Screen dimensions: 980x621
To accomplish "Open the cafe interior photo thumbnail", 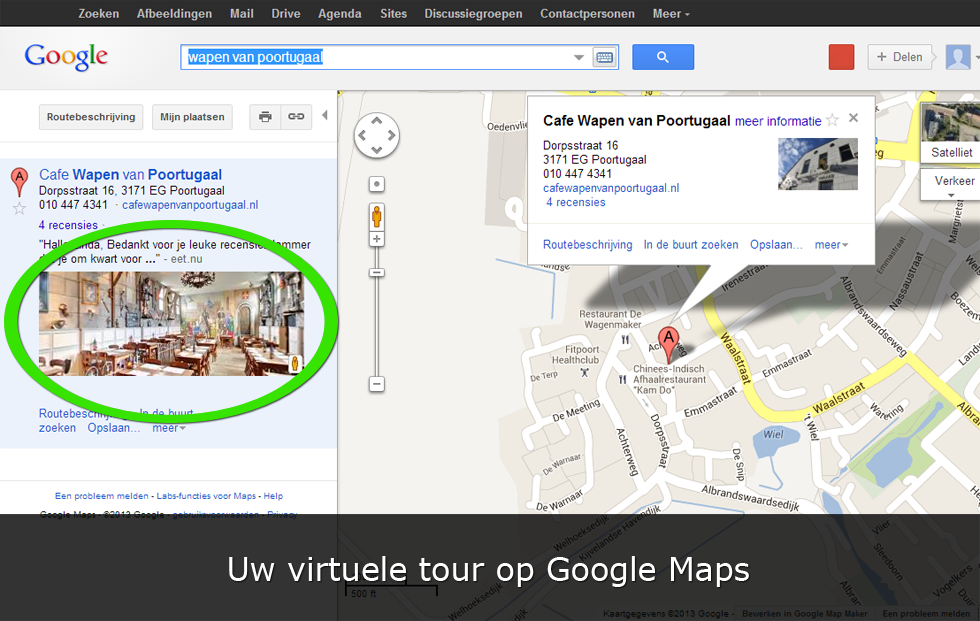I will click(171, 324).
